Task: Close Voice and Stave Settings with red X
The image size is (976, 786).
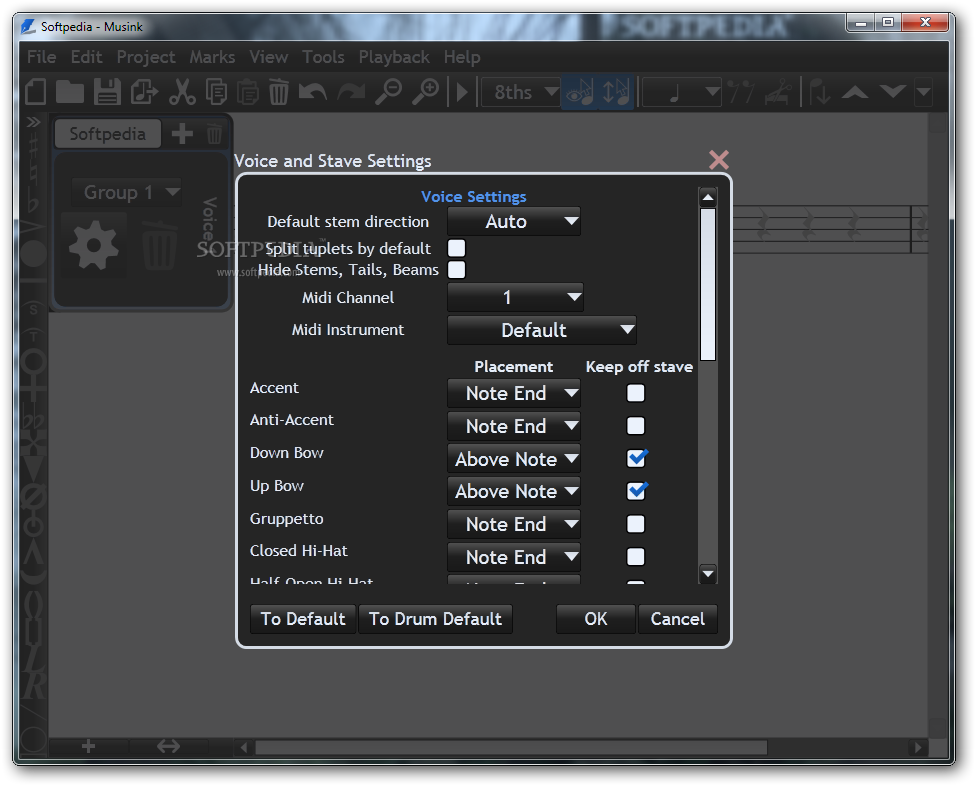Action: coord(718,160)
